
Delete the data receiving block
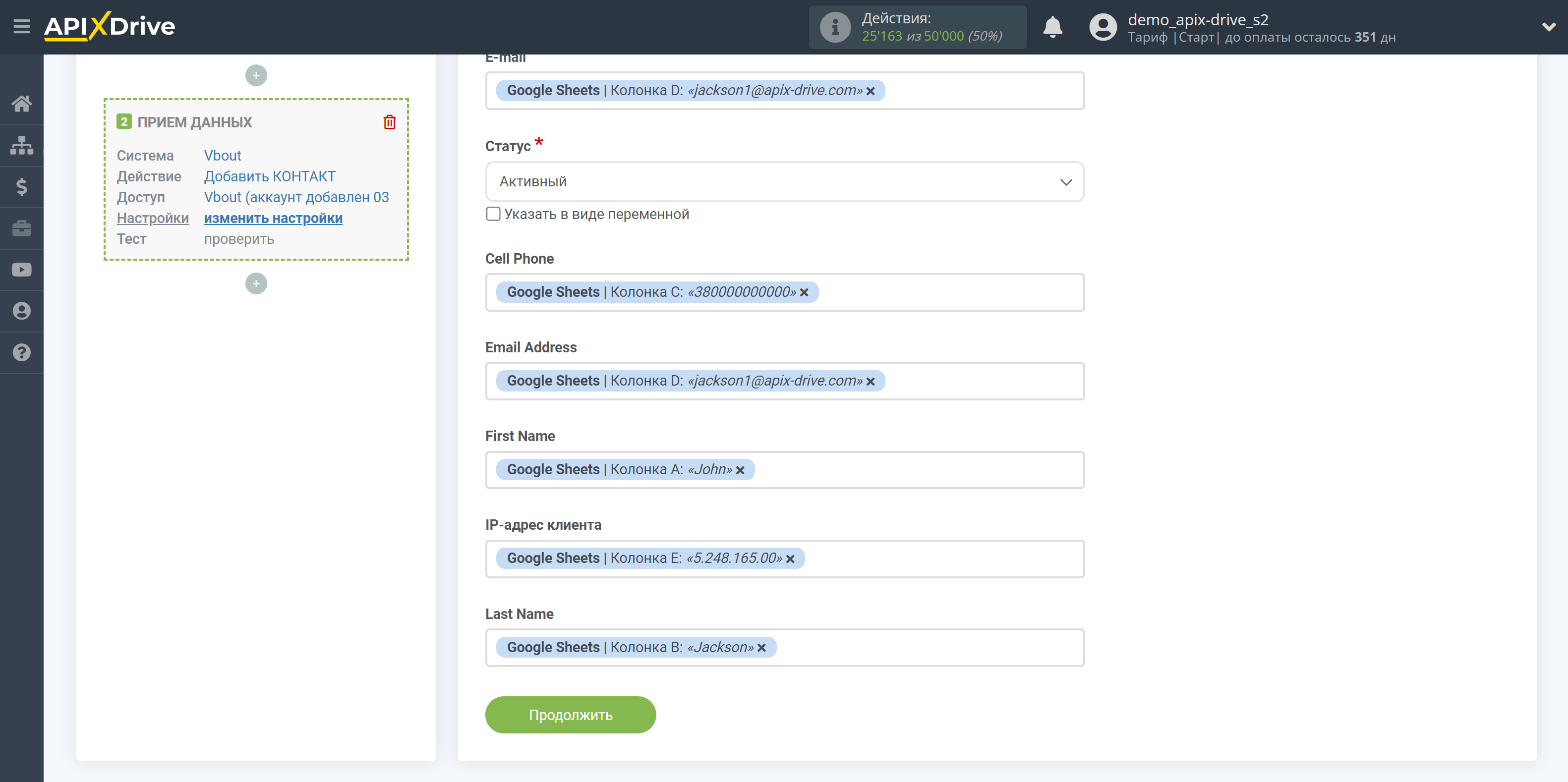pos(390,122)
